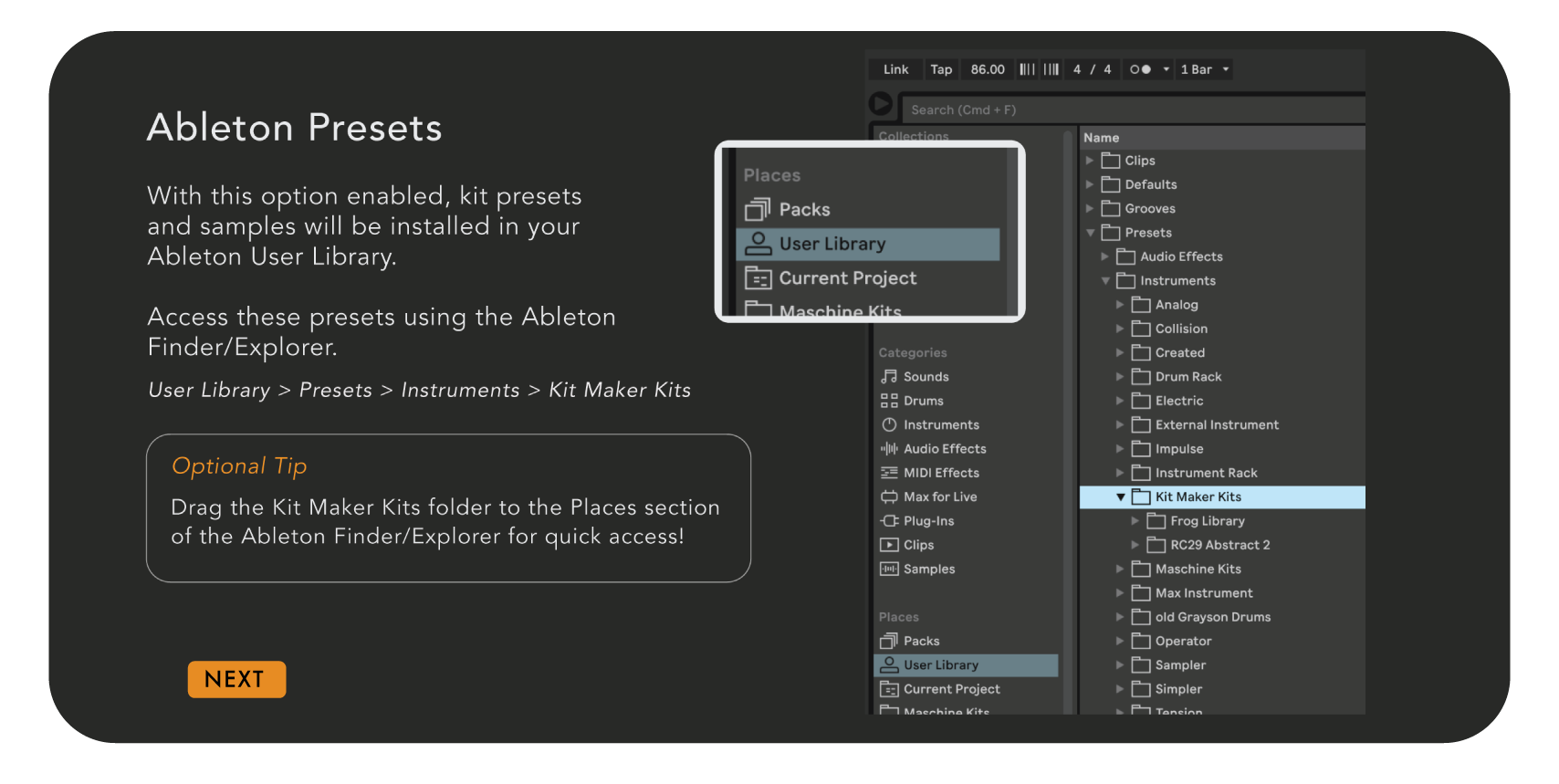Click the round browser toggle button beside search
Screen dimensions: 1559x784
click(x=881, y=104)
